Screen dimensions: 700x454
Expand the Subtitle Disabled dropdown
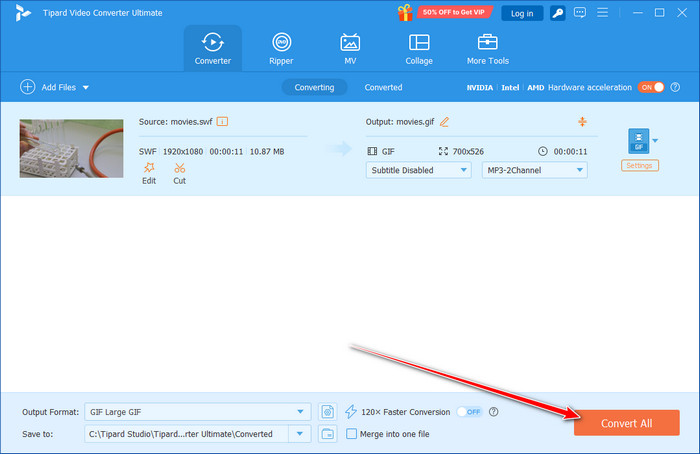coord(418,170)
